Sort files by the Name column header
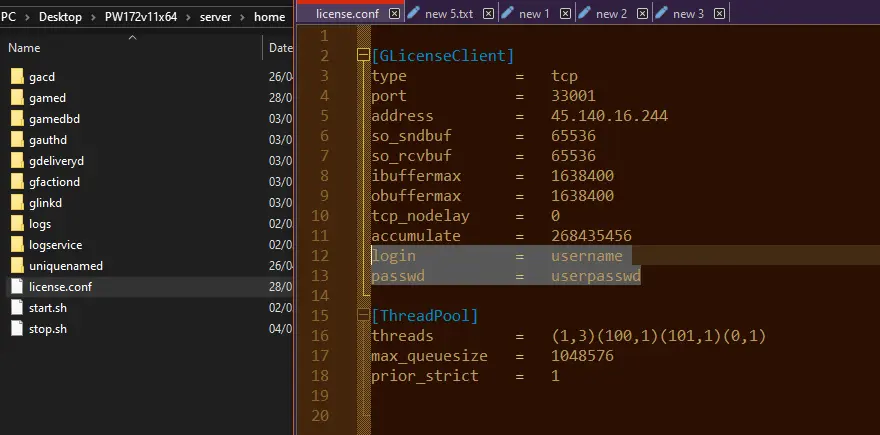The image size is (880, 435). click(24, 48)
